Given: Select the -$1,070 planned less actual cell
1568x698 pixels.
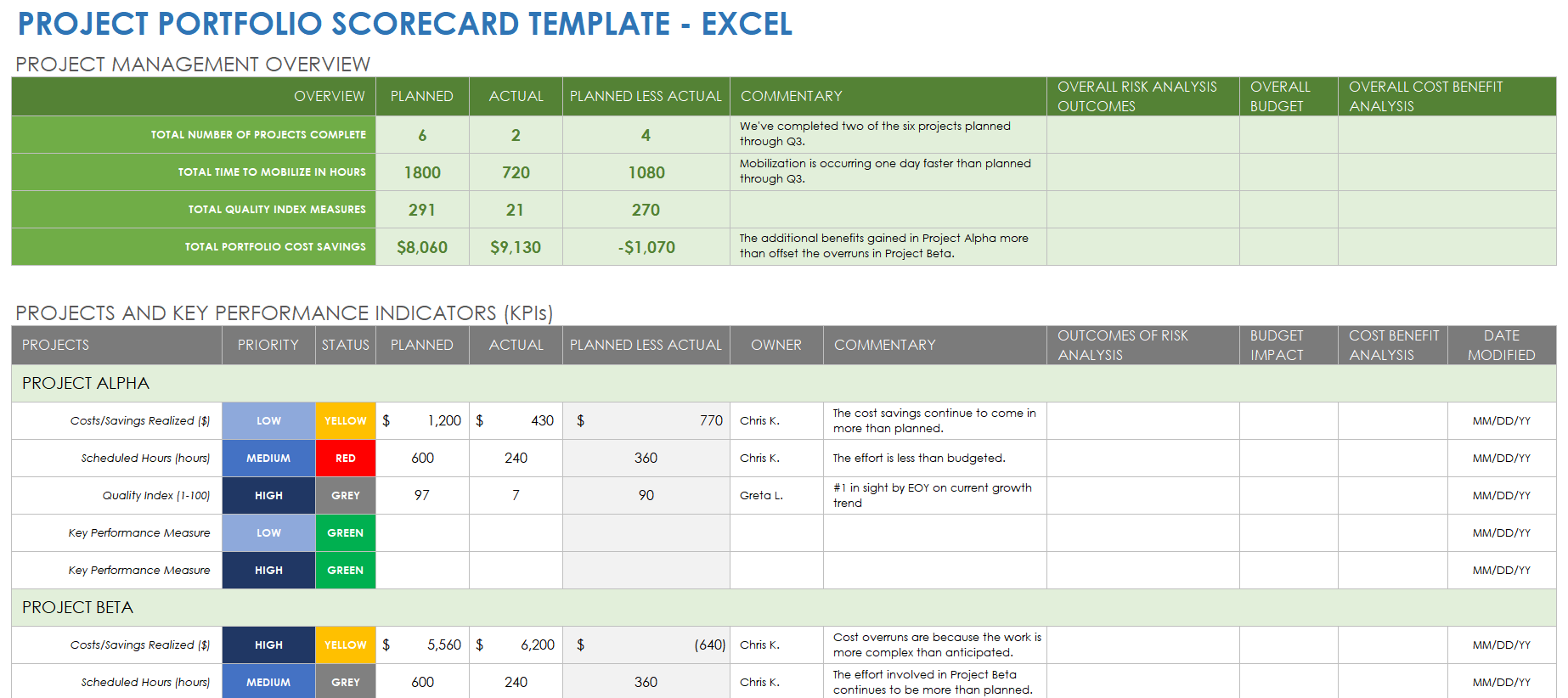Looking at the screenshot, I should 646,248.
